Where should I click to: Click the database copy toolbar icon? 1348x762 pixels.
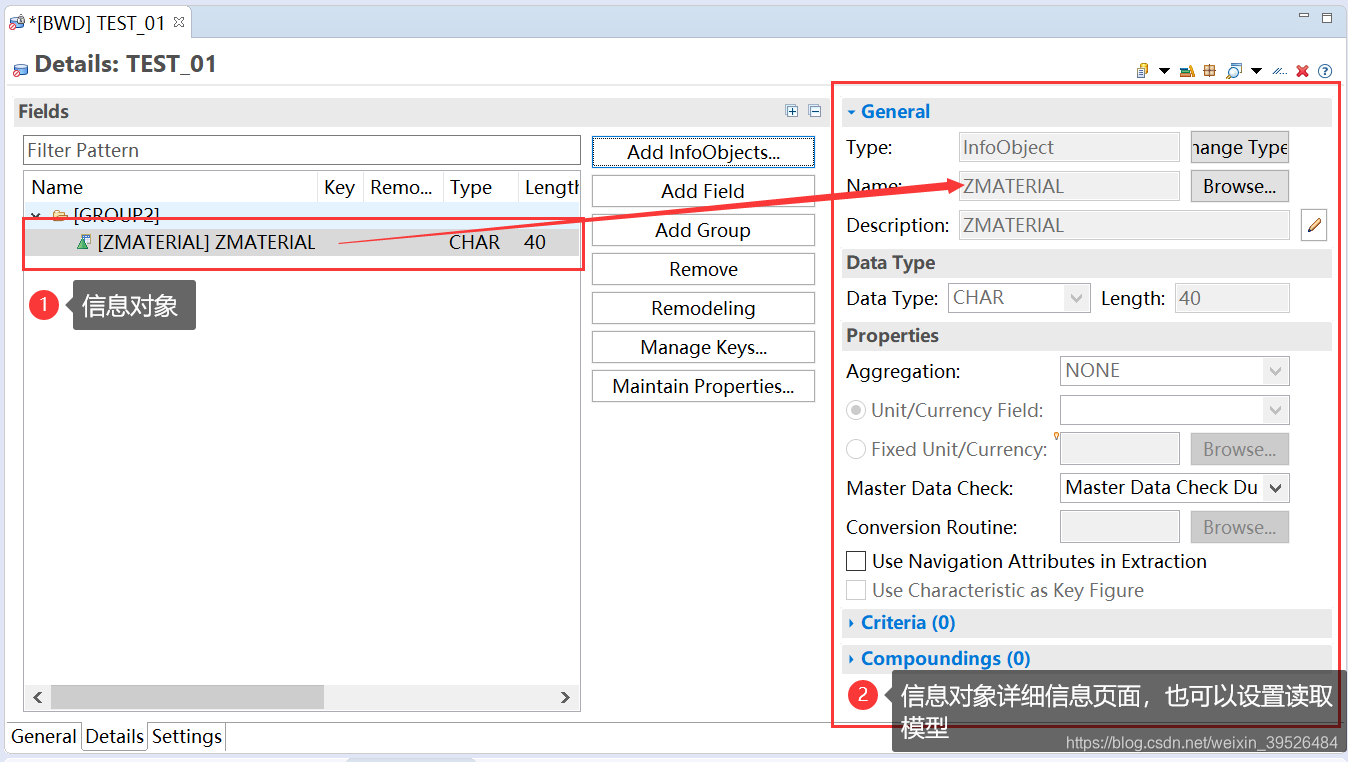[1143, 71]
